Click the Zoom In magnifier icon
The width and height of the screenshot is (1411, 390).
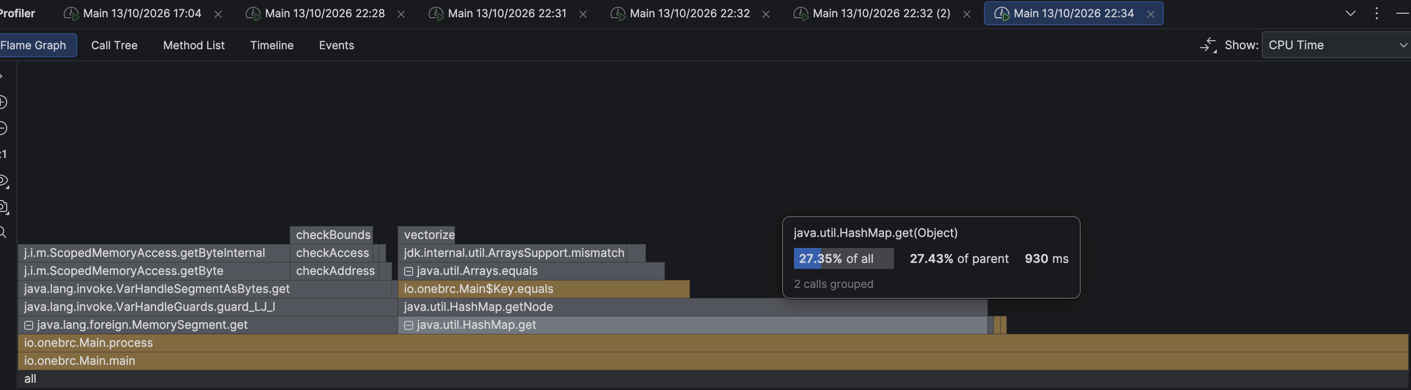(3, 102)
